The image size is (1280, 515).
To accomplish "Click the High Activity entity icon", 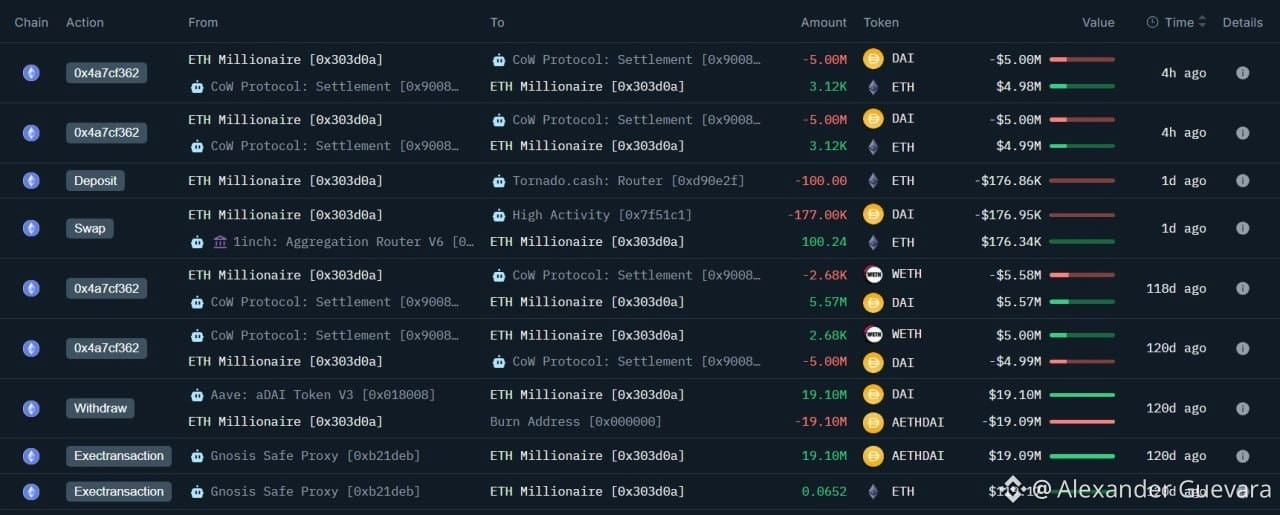I will 499,215.
